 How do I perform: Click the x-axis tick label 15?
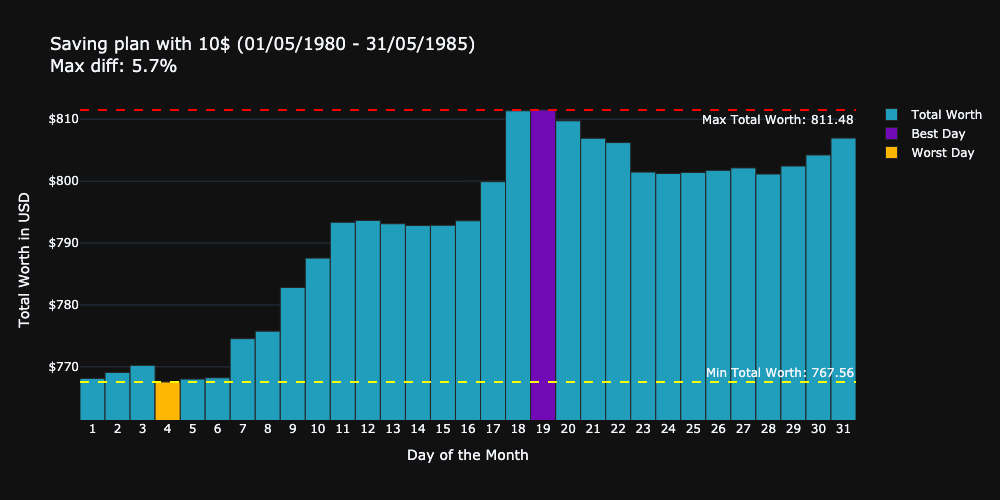[443, 429]
